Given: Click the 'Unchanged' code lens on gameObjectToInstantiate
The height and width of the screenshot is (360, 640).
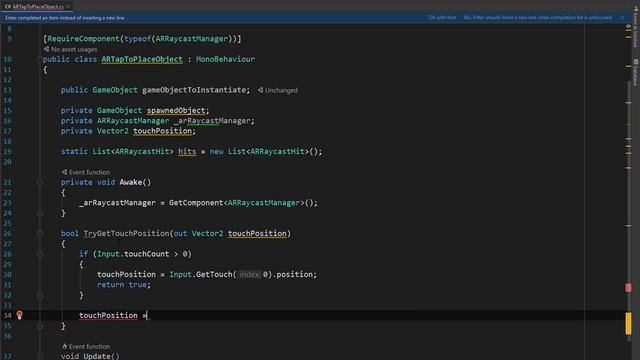Looking at the screenshot, I should tap(281, 90).
